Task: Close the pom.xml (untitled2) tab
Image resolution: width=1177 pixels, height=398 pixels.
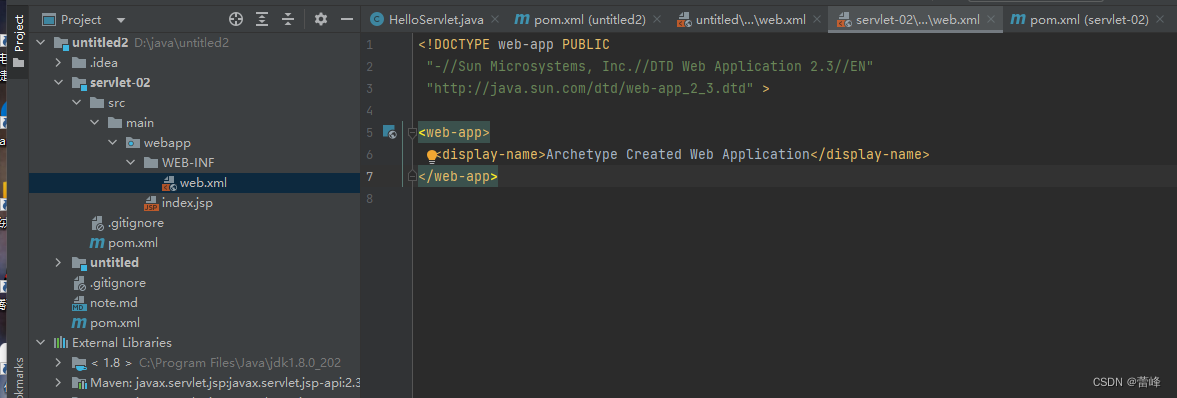Action: coord(658,20)
